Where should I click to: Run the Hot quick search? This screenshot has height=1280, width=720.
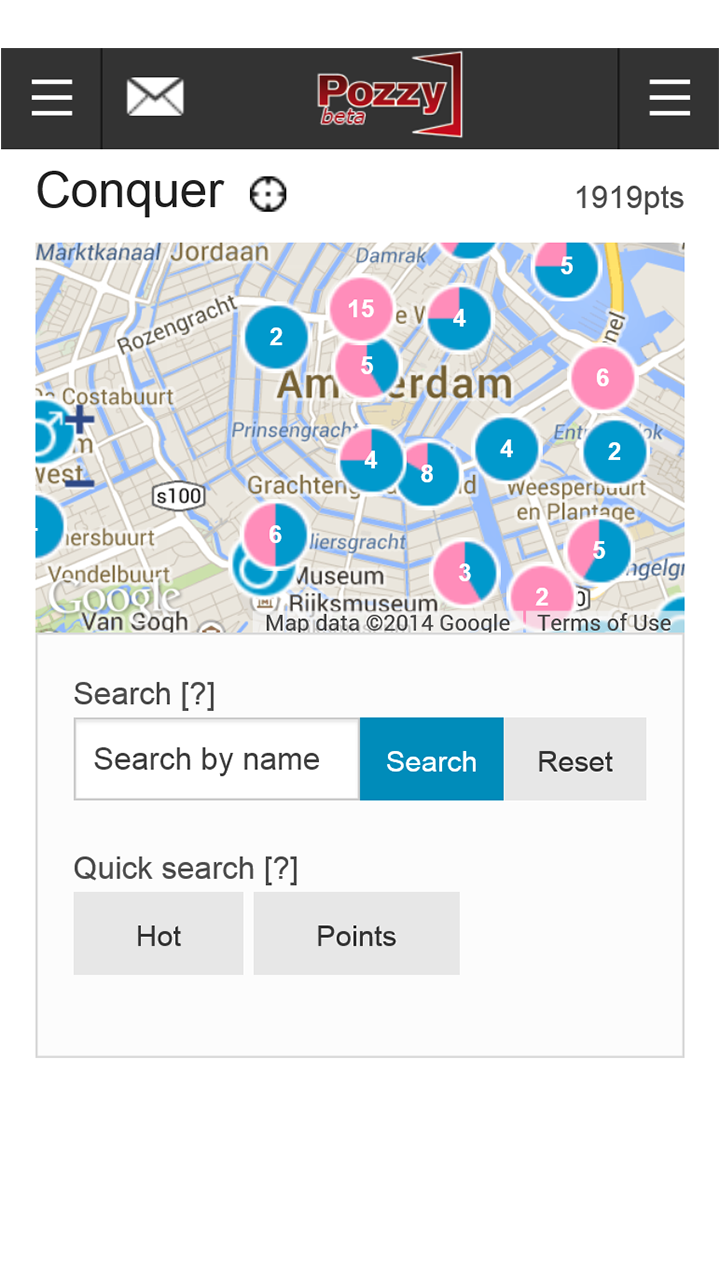coord(158,934)
